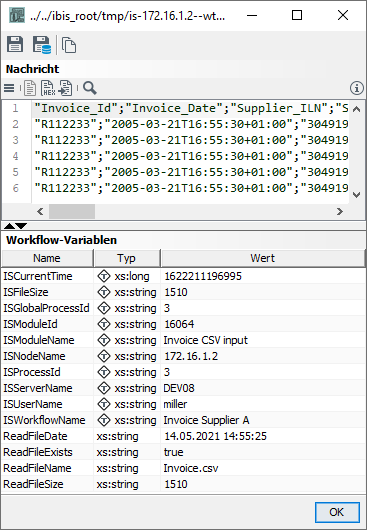
Task: Click type icon in ISModuleId row
Action: pyautogui.click(x=104, y=324)
